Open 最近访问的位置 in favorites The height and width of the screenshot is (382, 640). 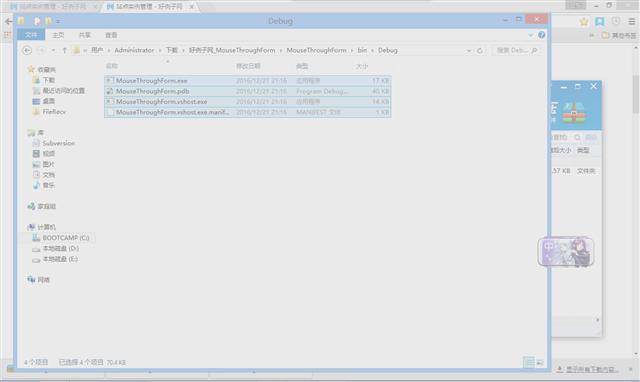58,91
